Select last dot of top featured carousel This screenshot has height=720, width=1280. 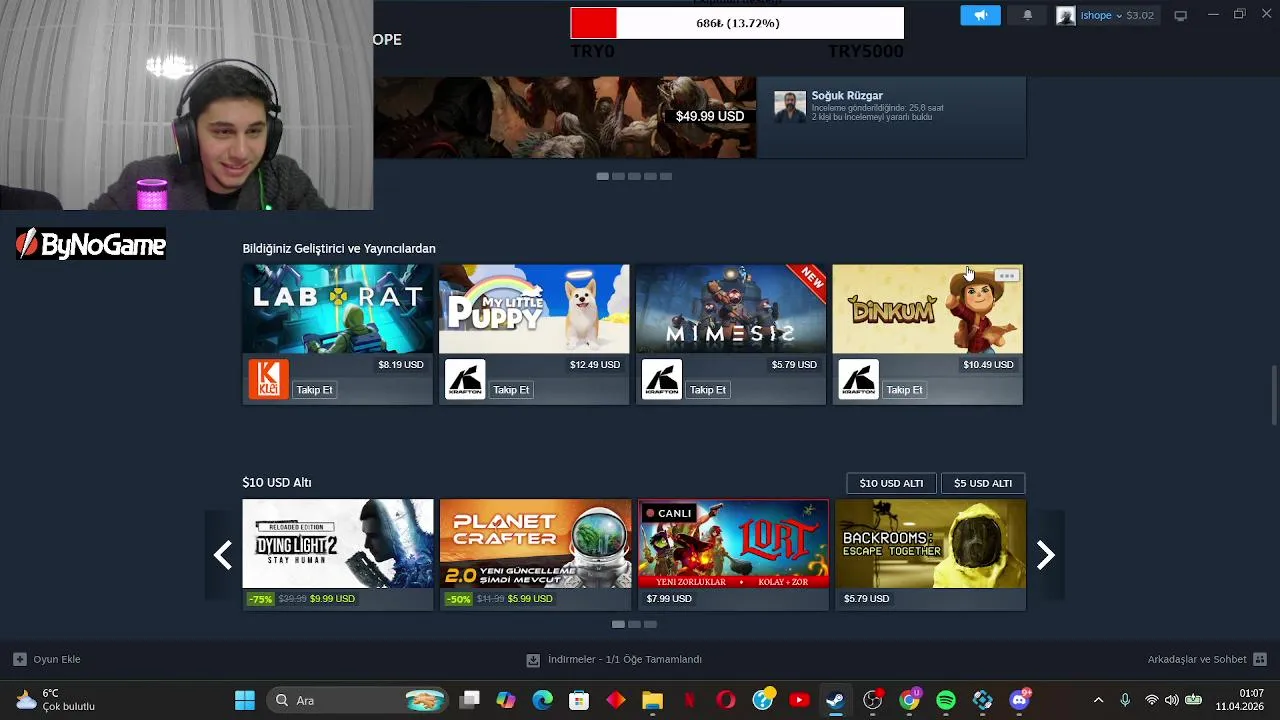coord(666,176)
